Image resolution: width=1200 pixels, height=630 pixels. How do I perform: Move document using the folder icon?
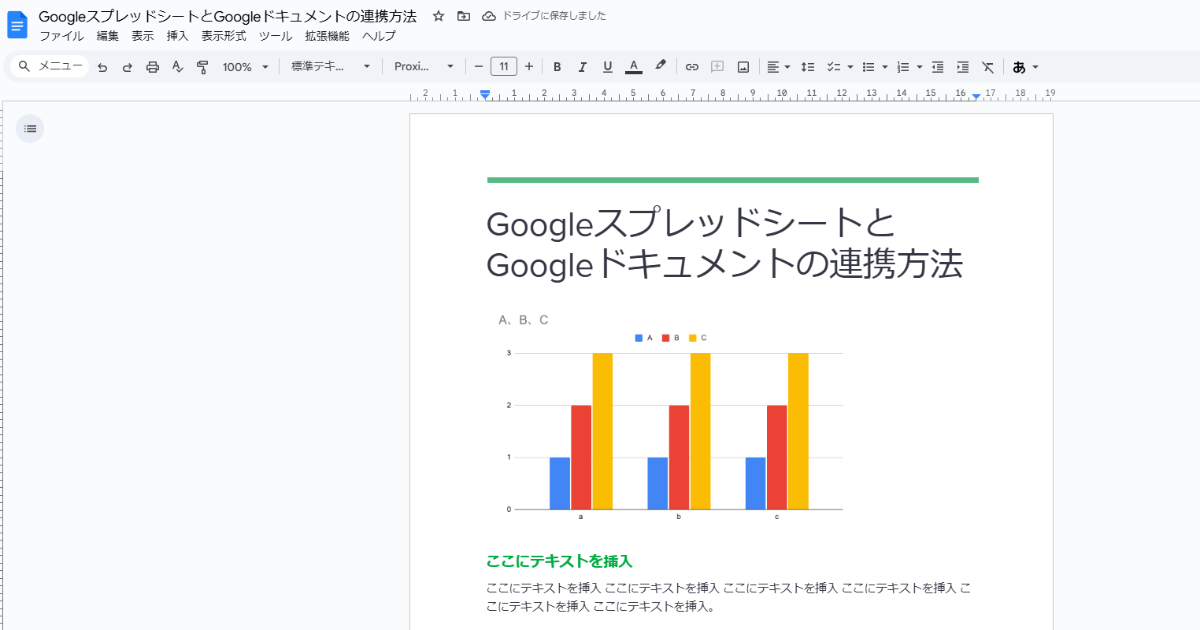click(x=463, y=16)
